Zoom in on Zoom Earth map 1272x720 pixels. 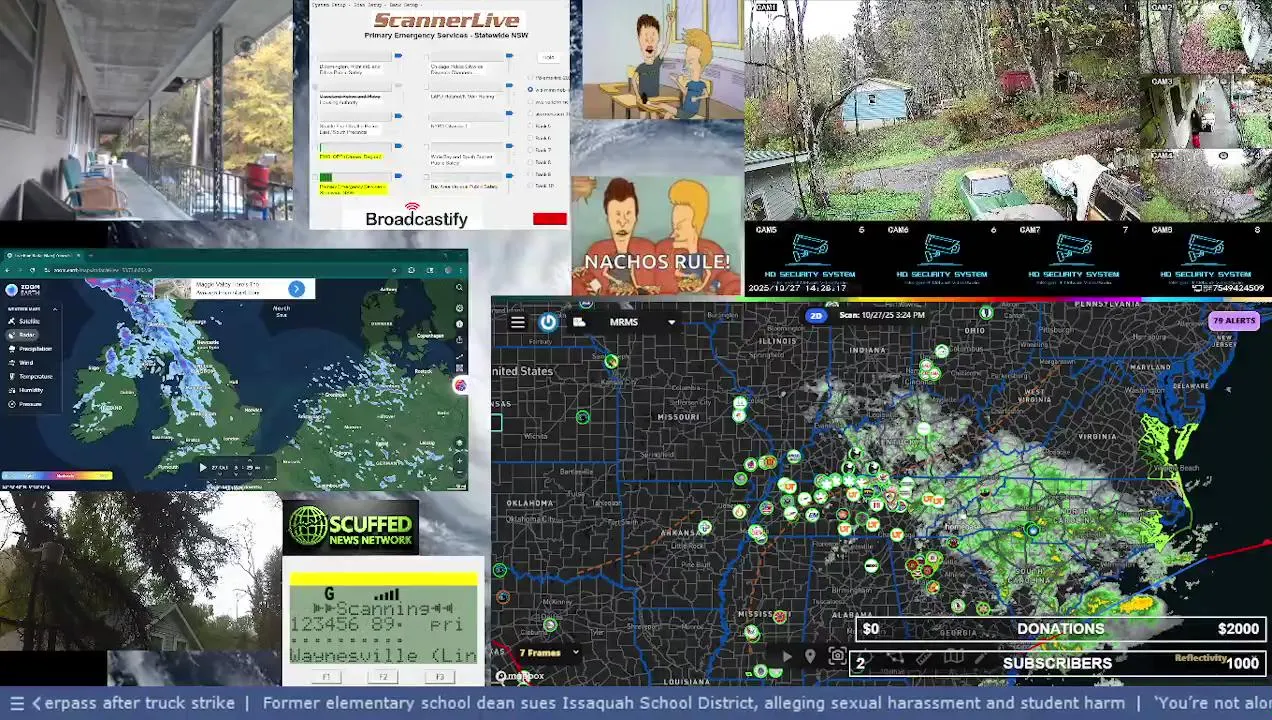pyautogui.click(x=459, y=461)
